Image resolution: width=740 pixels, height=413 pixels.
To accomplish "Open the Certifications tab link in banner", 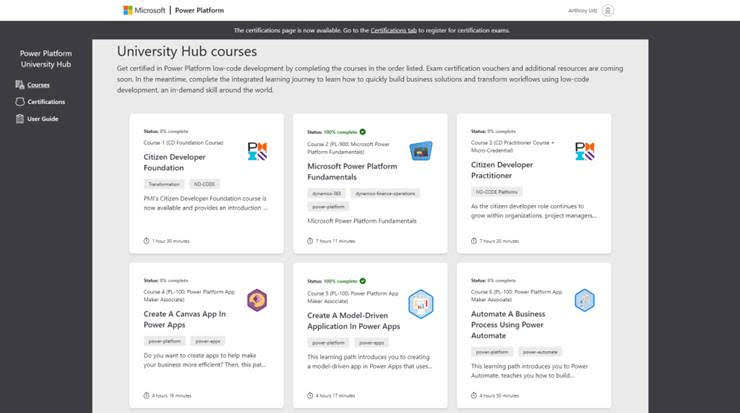I will [394, 30].
